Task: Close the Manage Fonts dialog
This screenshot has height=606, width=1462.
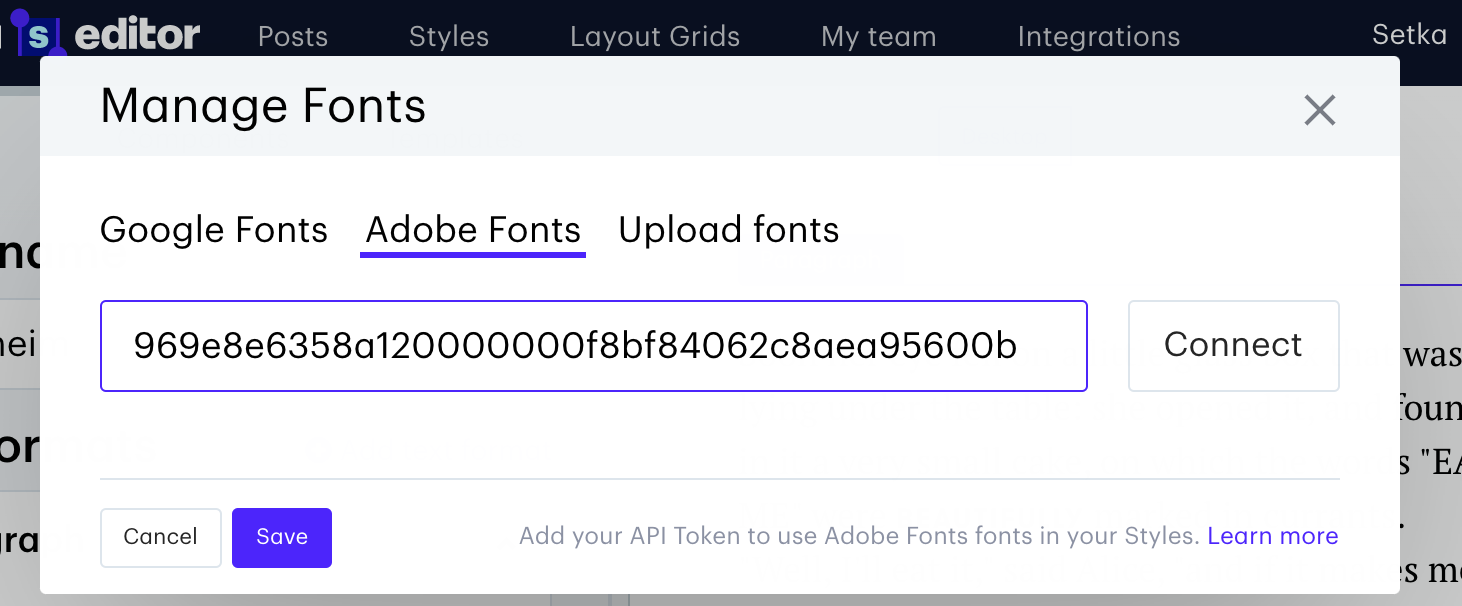Action: 1319,110
